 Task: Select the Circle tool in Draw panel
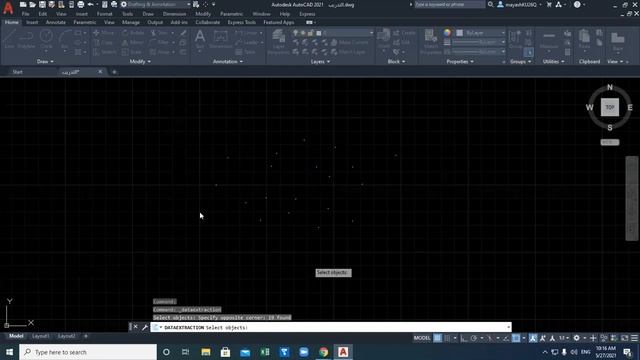[46, 39]
